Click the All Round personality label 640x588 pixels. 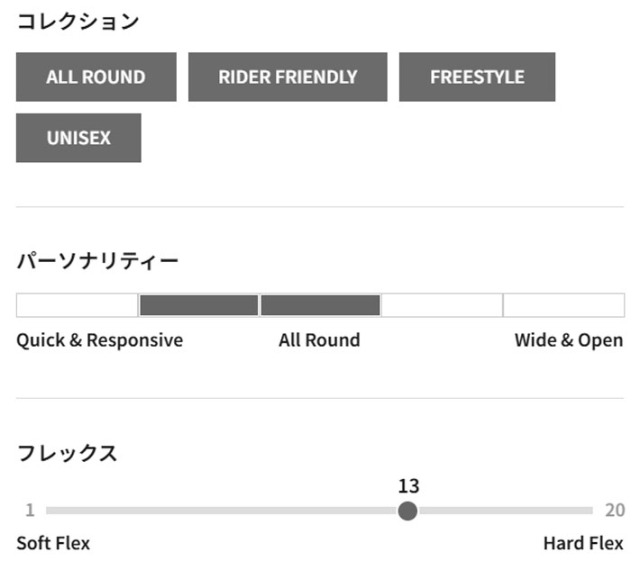(319, 340)
